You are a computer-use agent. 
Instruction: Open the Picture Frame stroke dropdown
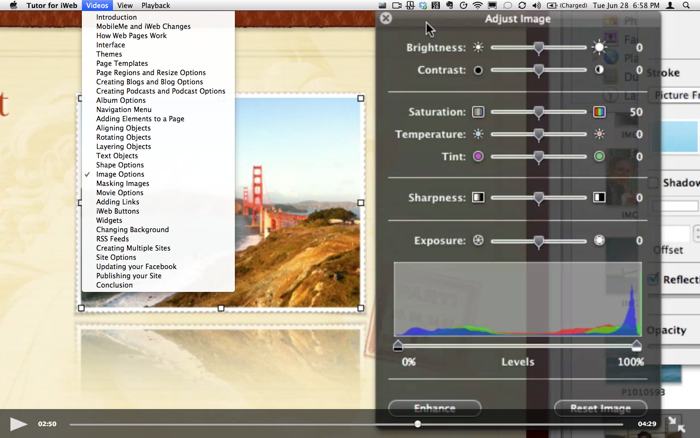677,95
